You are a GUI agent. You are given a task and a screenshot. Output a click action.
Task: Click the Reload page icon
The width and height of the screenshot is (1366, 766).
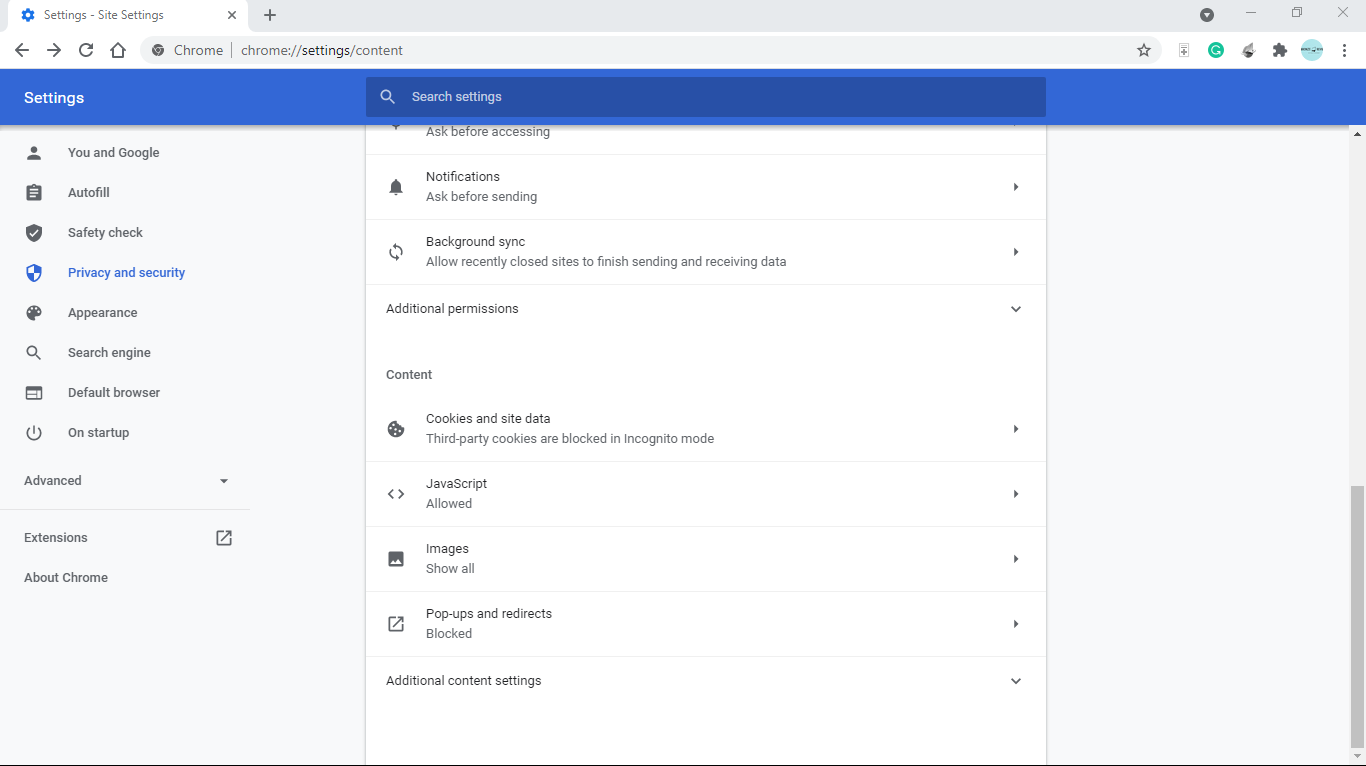(86, 50)
